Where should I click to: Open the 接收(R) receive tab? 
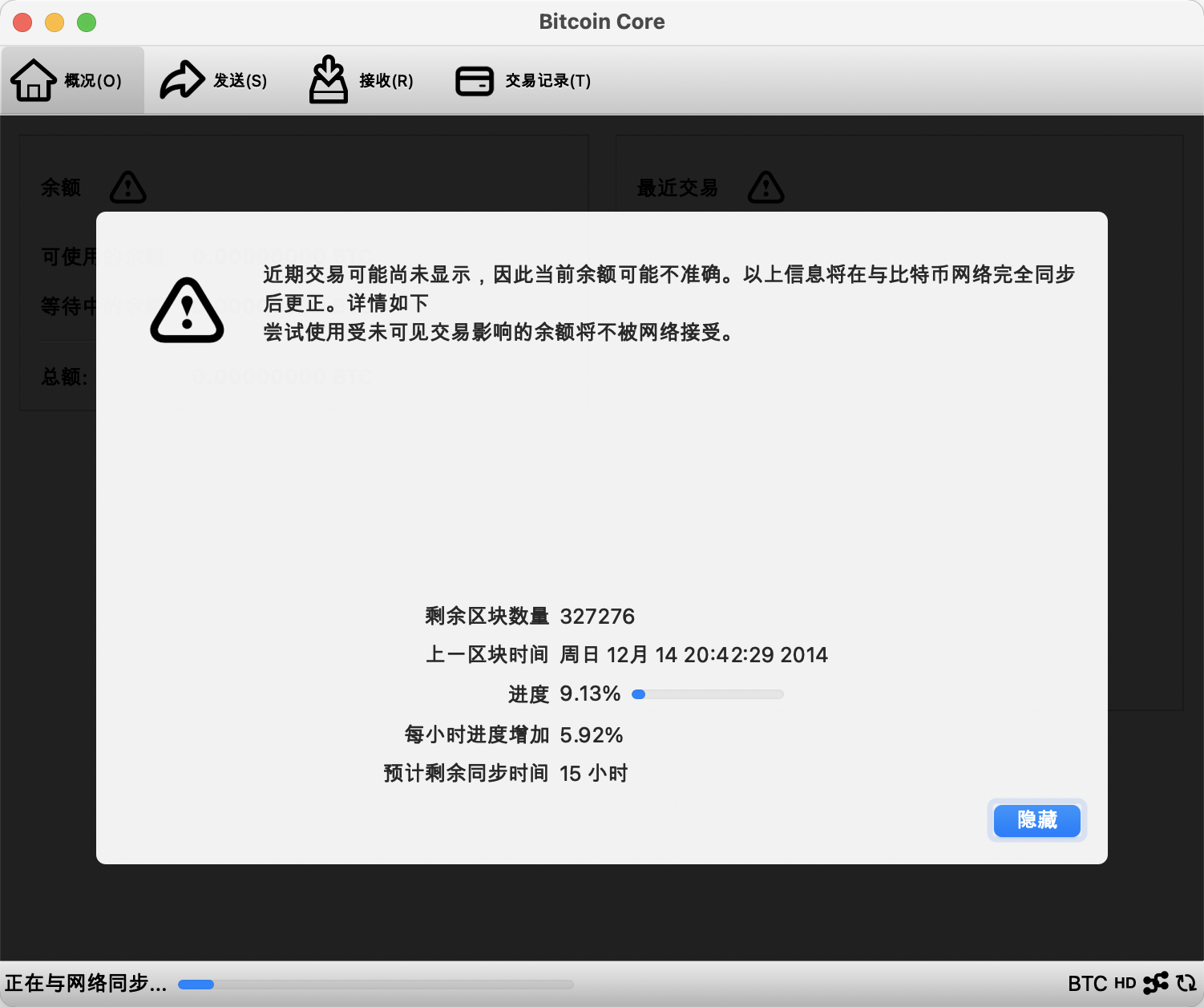coord(362,80)
